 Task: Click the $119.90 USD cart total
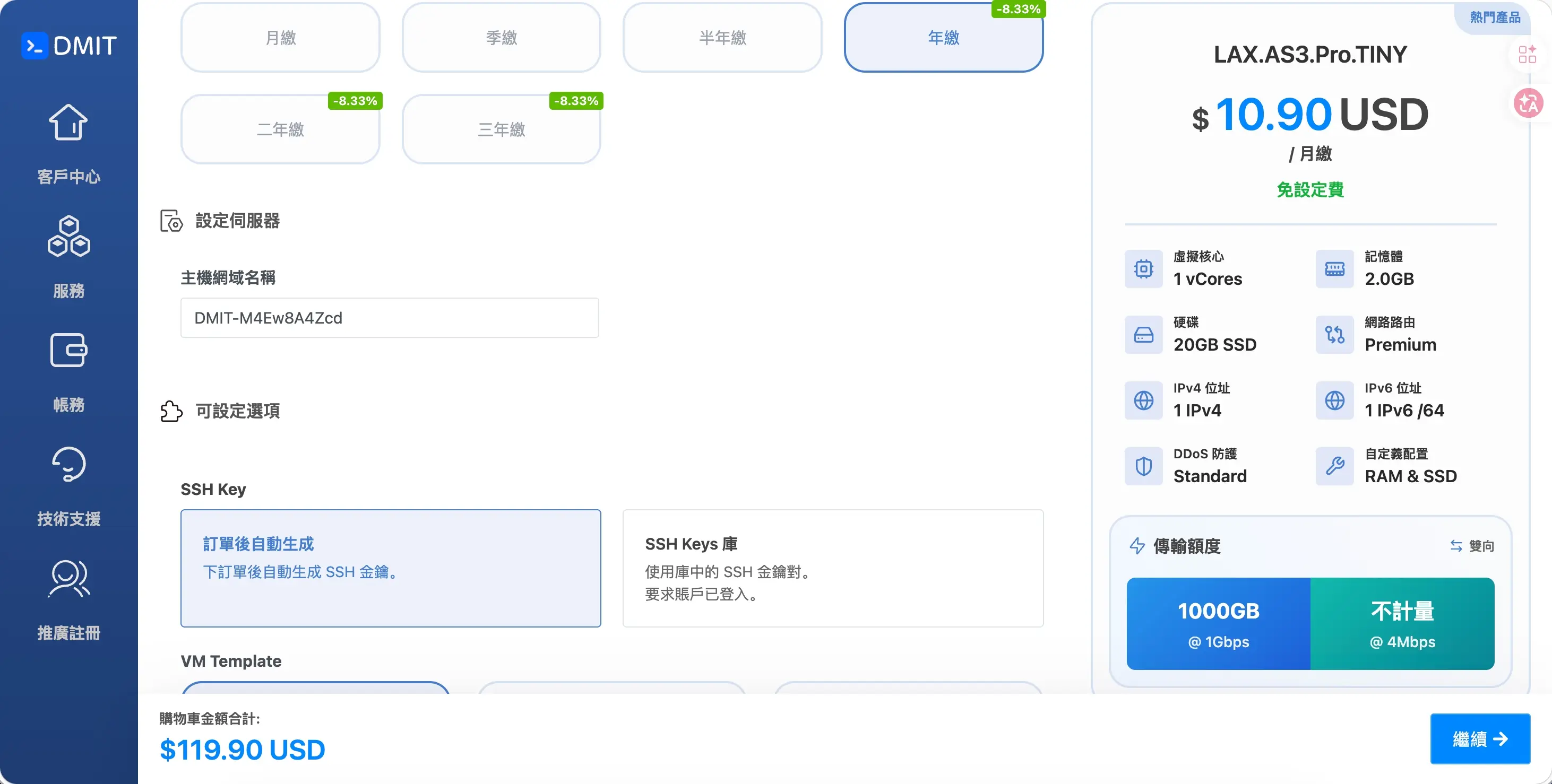242,750
